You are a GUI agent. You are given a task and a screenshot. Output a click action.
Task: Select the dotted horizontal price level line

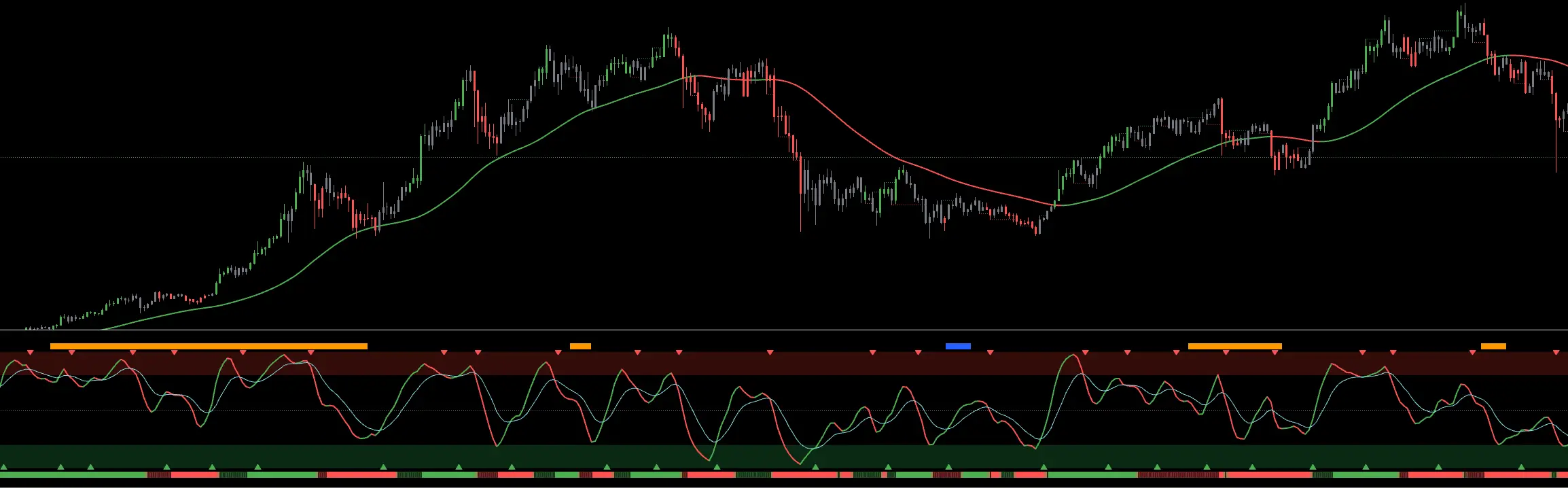(x=784, y=158)
